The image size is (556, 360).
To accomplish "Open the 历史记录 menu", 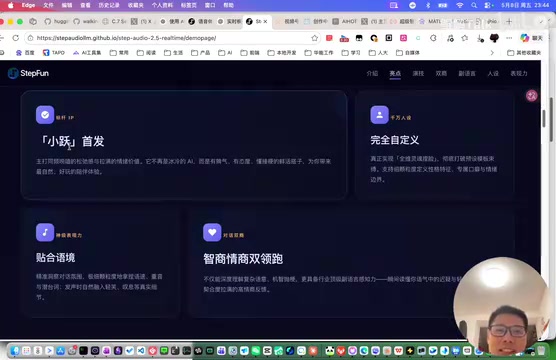I will click(x=109, y=5).
